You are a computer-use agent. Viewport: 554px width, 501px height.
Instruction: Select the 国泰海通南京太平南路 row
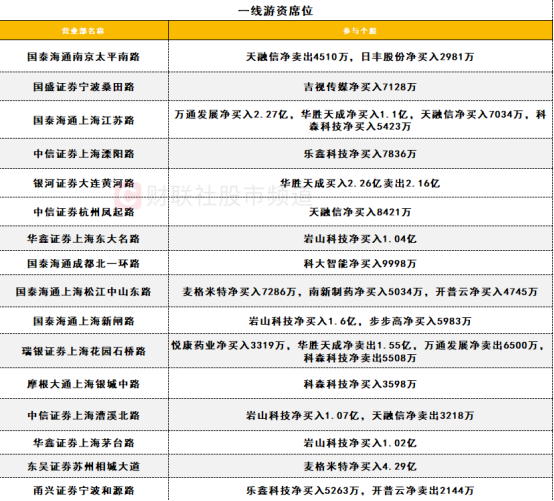[276, 57]
